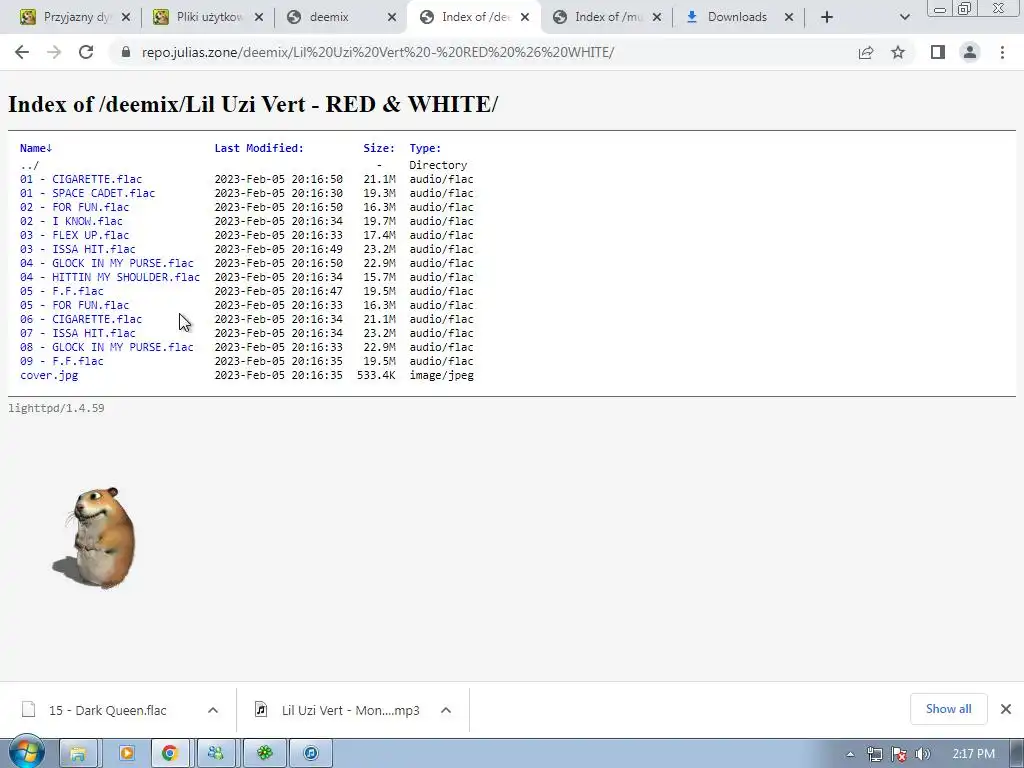Open 03 - FLEX UP.flac

74,235
